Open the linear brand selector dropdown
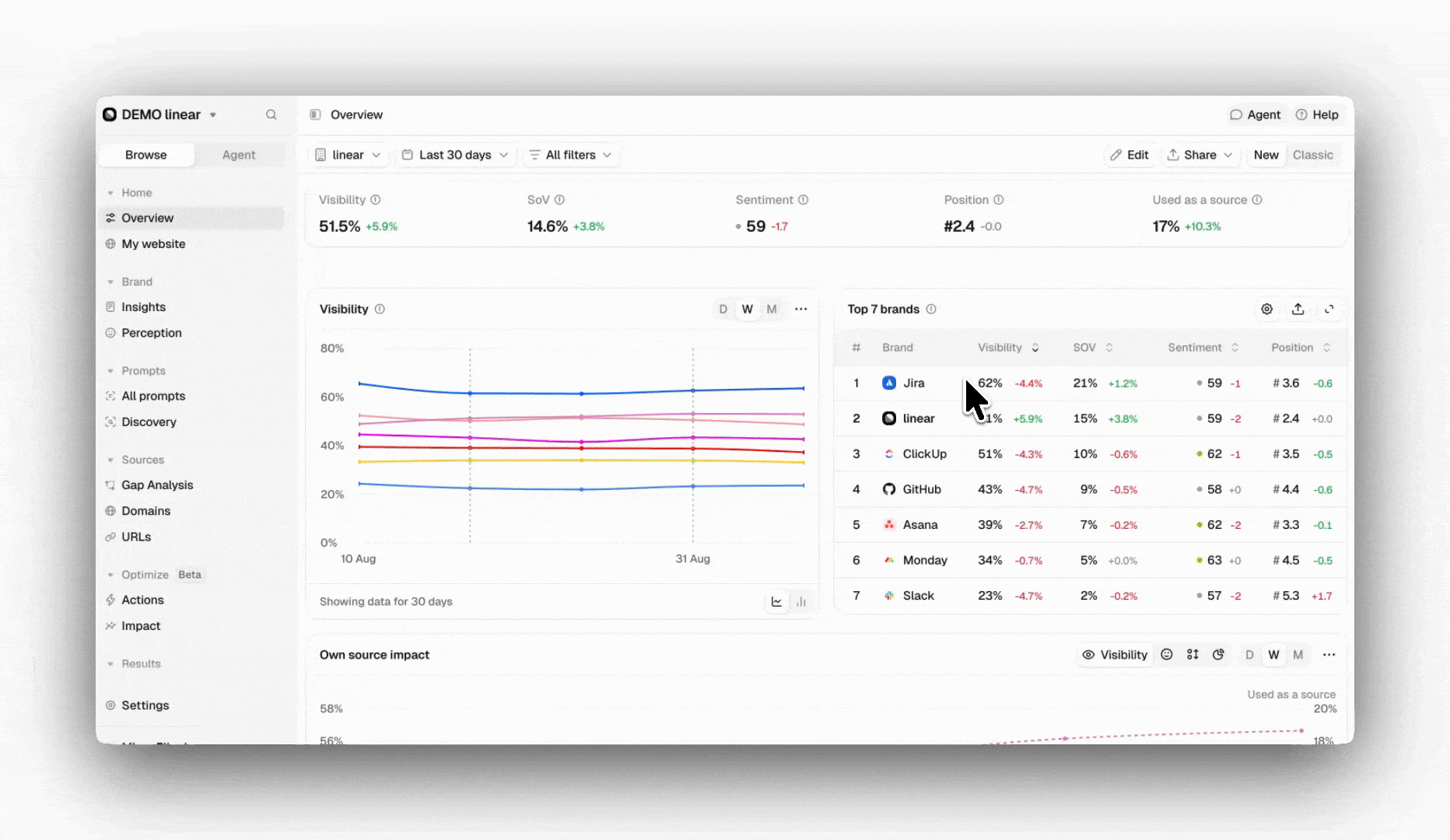Image resolution: width=1450 pixels, height=840 pixels. tap(348, 155)
